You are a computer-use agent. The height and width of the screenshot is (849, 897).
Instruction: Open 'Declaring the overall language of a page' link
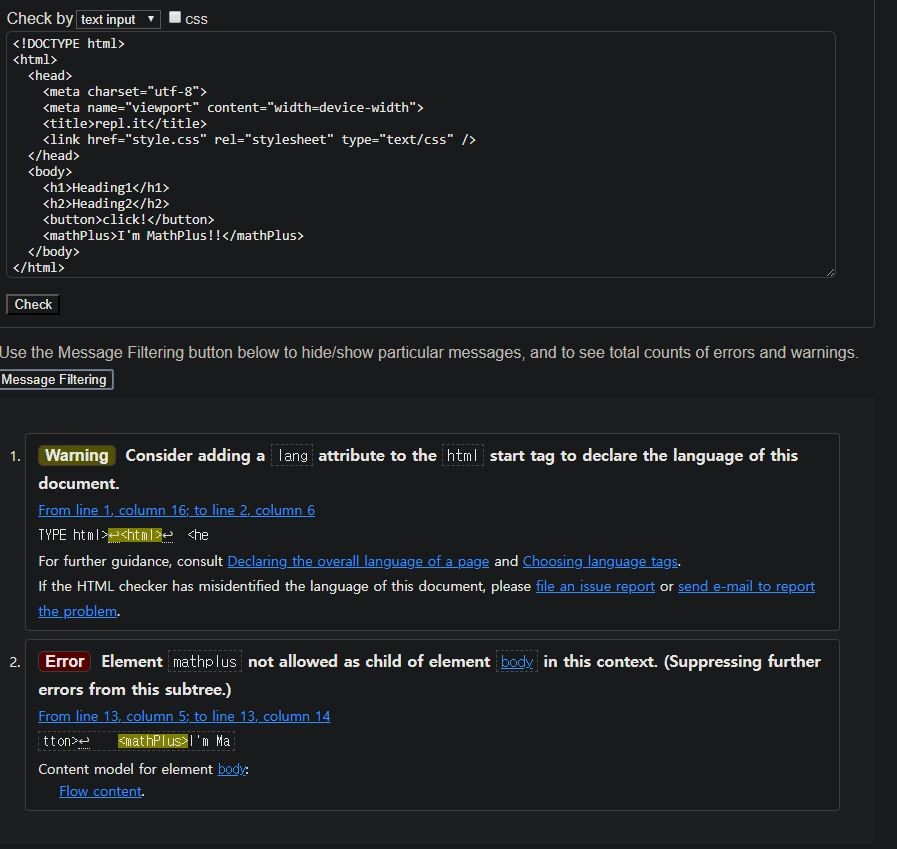point(358,561)
